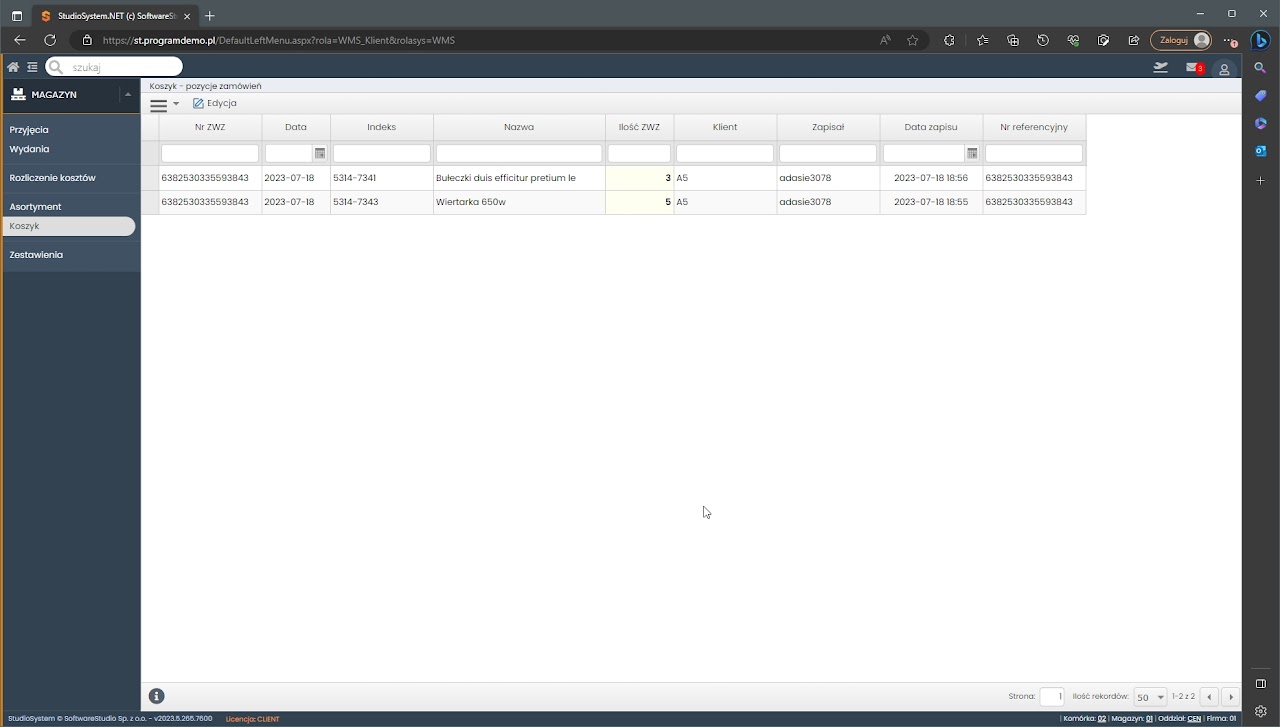This screenshot has width=1280, height=727.
Task: Go to next page of records
Action: tap(1231, 697)
